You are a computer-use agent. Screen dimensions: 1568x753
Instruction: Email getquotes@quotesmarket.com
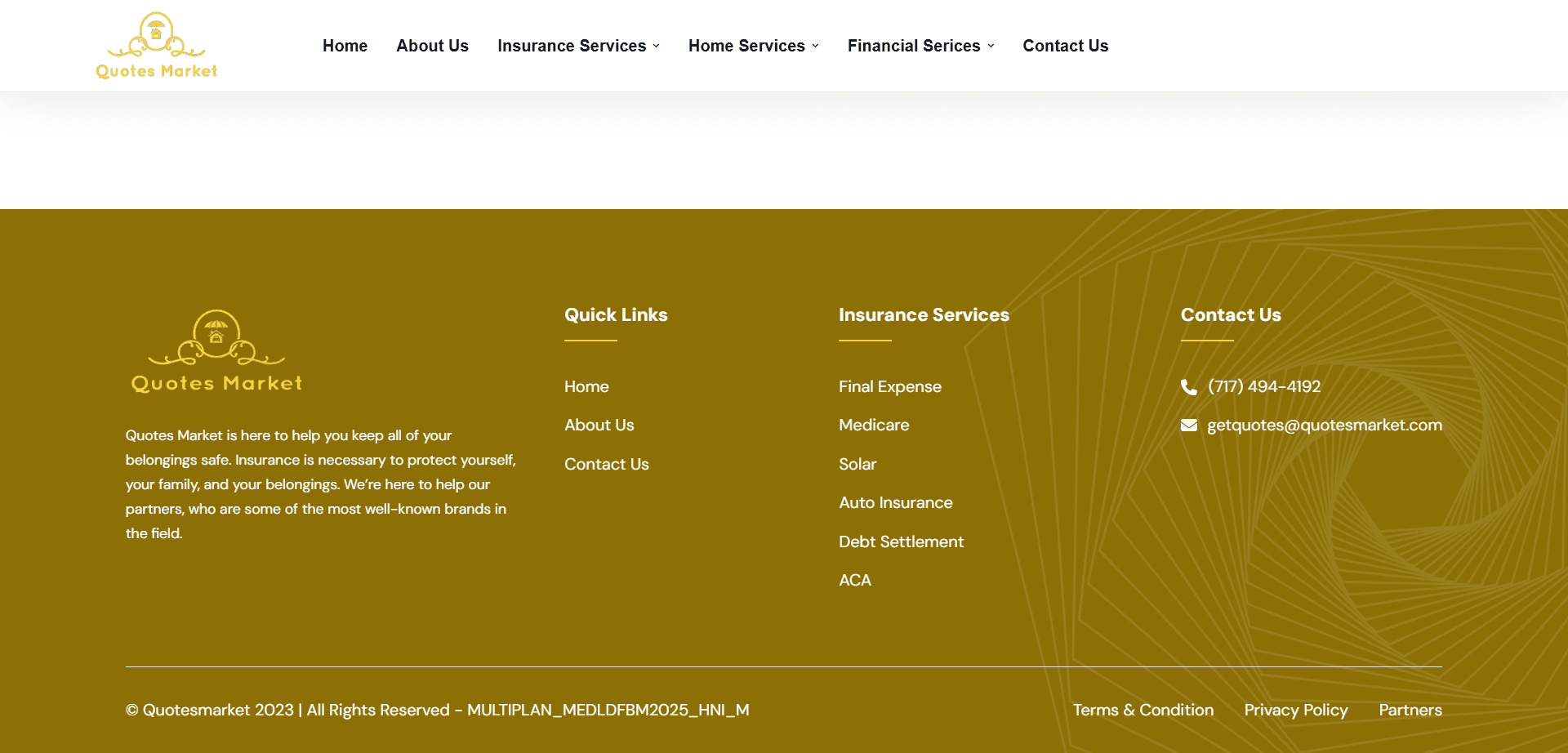tap(1325, 425)
